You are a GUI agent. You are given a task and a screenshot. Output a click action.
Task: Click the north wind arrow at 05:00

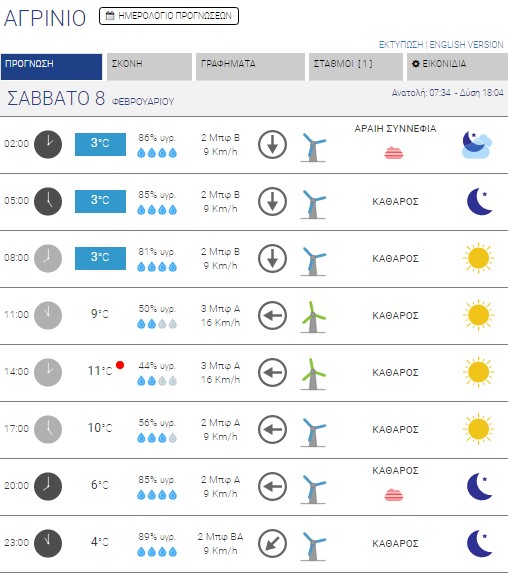tap(272, 201)
